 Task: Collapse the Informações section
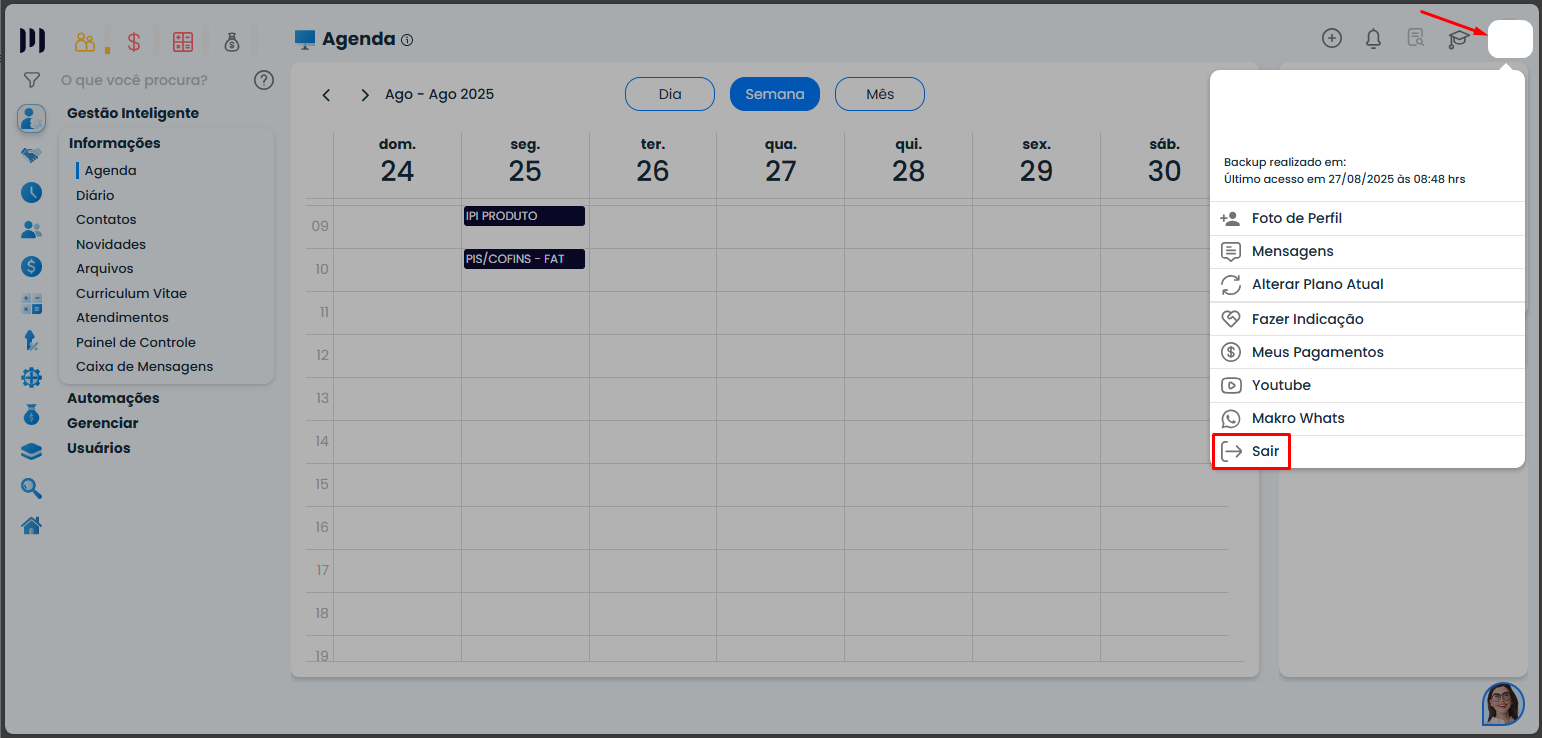[115, 143]
